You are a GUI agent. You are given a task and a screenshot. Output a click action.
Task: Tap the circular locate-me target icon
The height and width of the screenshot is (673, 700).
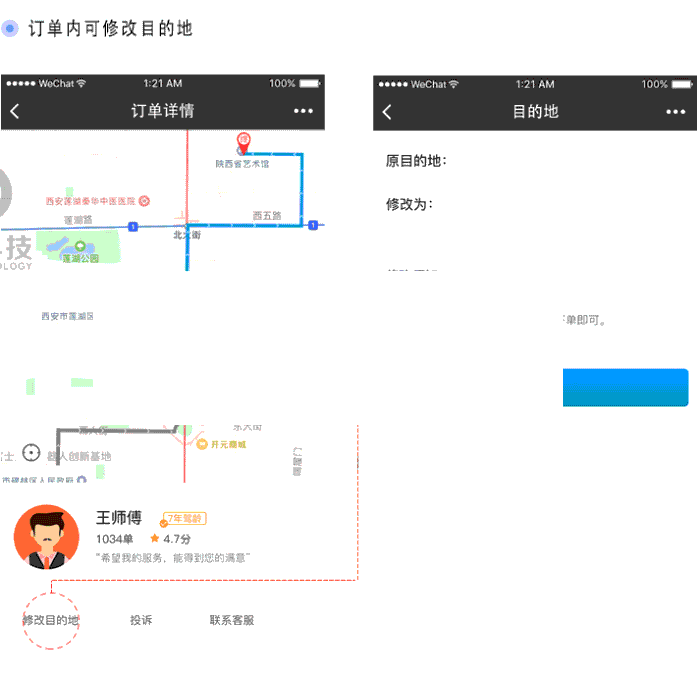click(32, 453)
